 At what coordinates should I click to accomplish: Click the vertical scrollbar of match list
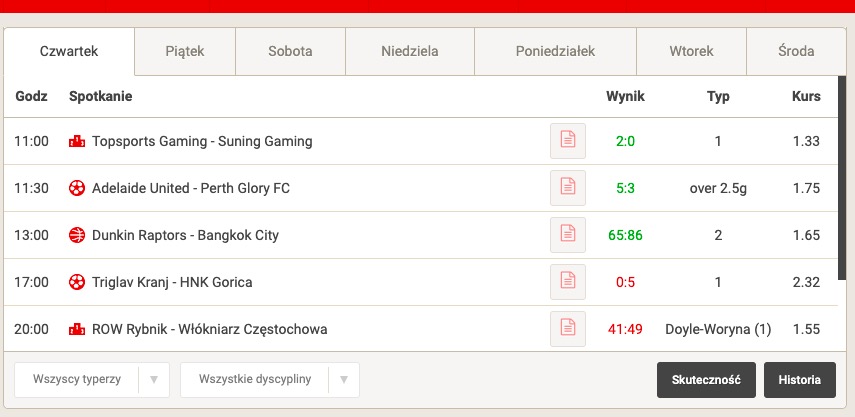tap(842, 179)
